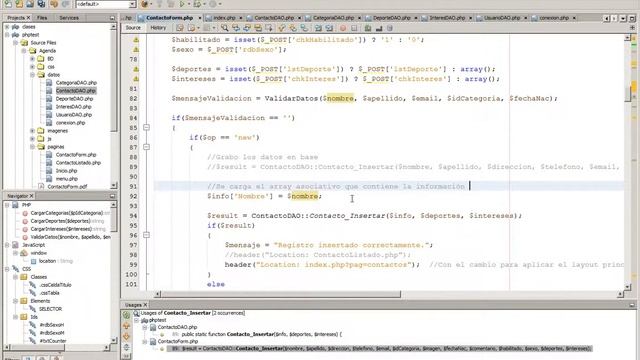640x360 pixels.
Task: Click the red Start Macro Recording icon
Action: click(x=342, y=28)
